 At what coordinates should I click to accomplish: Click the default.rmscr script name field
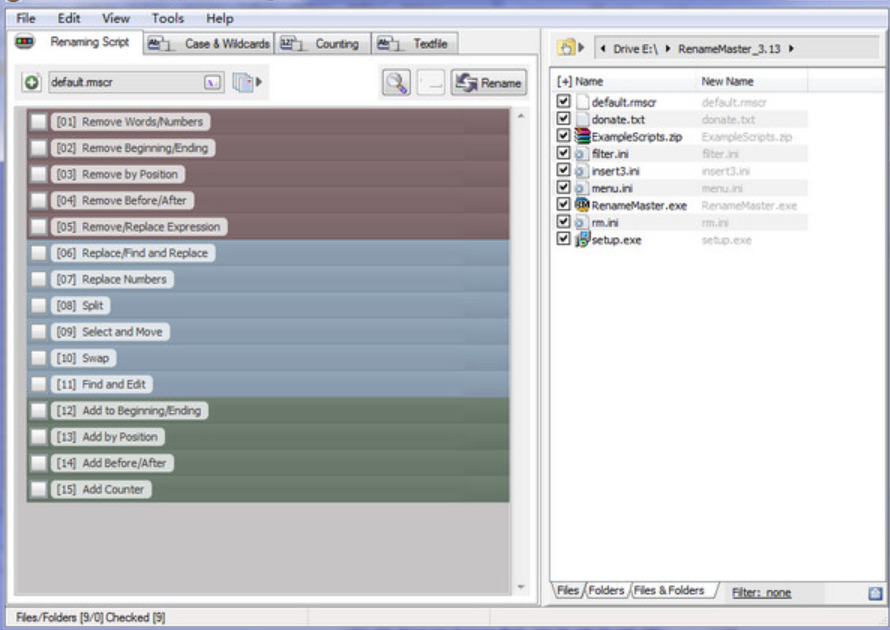[x=136, y=83]
